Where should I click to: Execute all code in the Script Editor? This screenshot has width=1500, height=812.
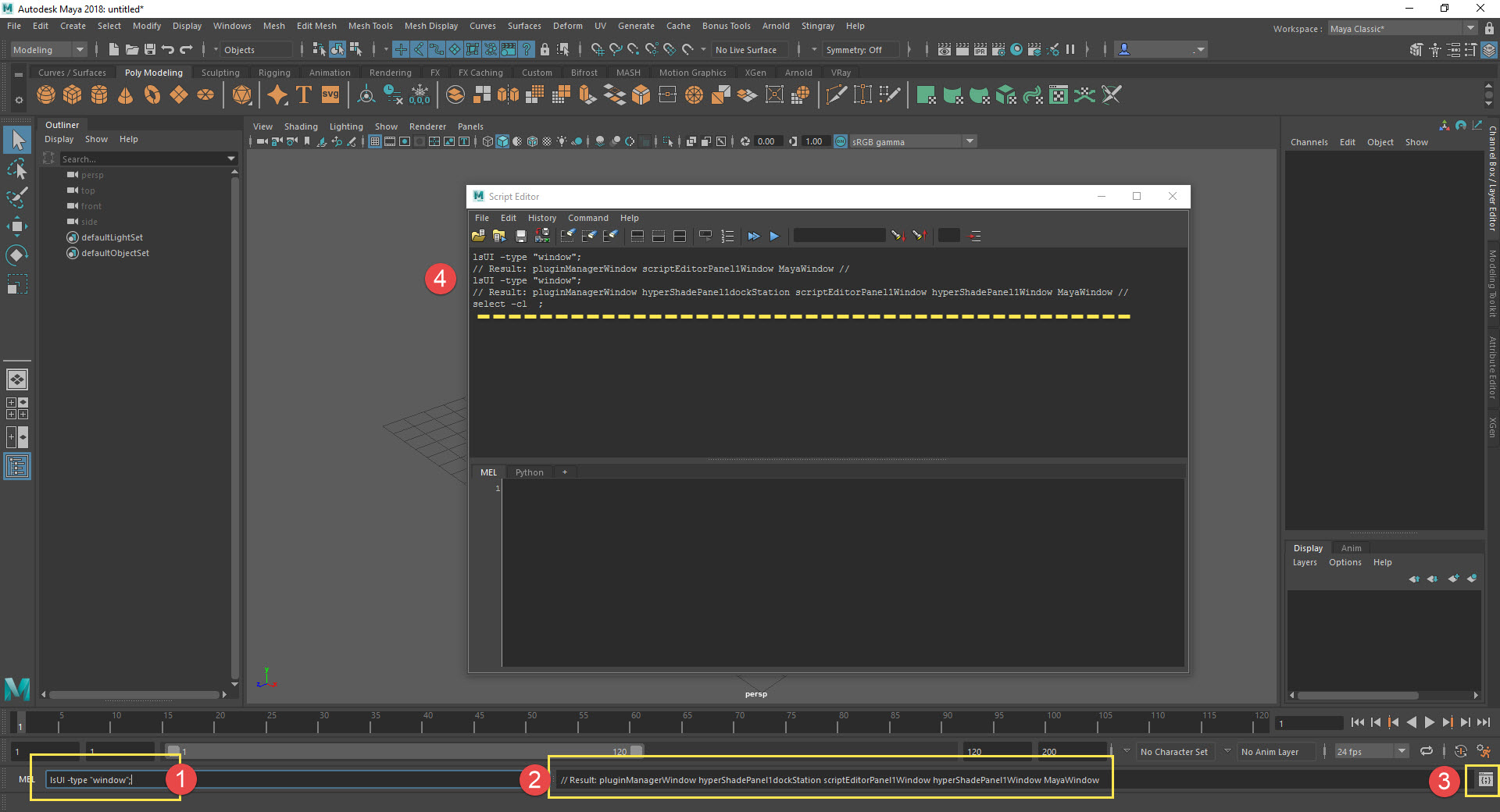[x=752, y=235]
